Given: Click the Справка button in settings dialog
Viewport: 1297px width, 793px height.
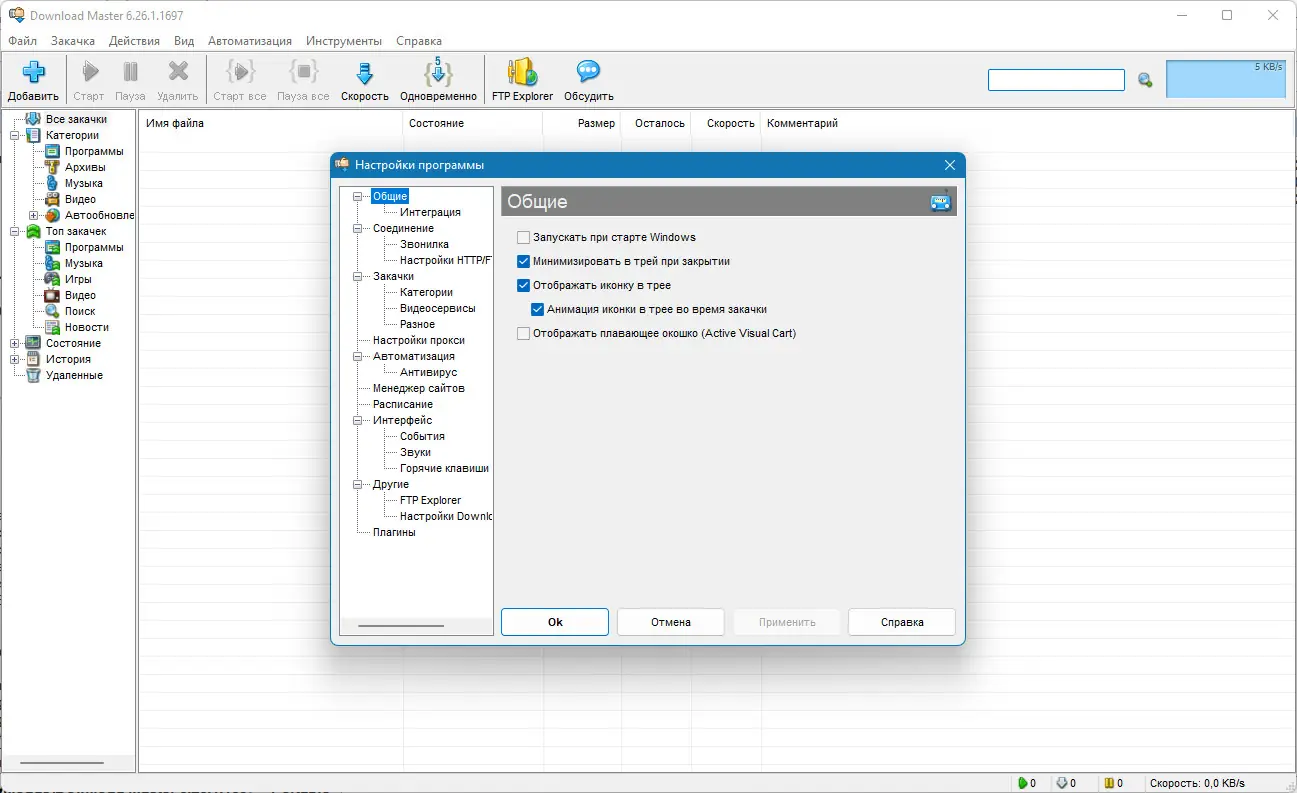Looking at the screenshot, I should pyautogui.click(x=902, y=622).
